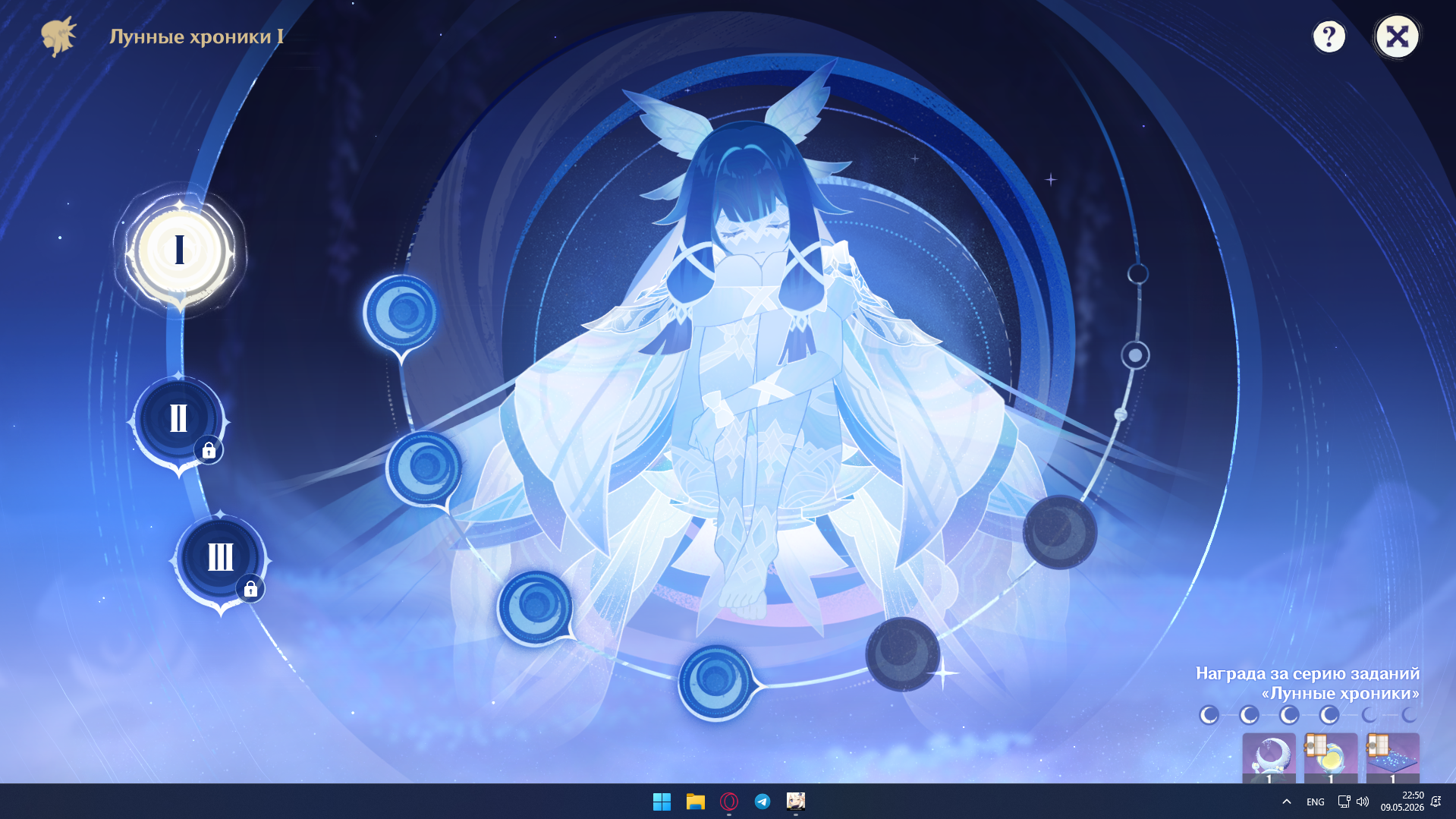Viewport: 1456px width, 819px height.
Task: Open the Windows Start menu
Action: coord(662,802)
